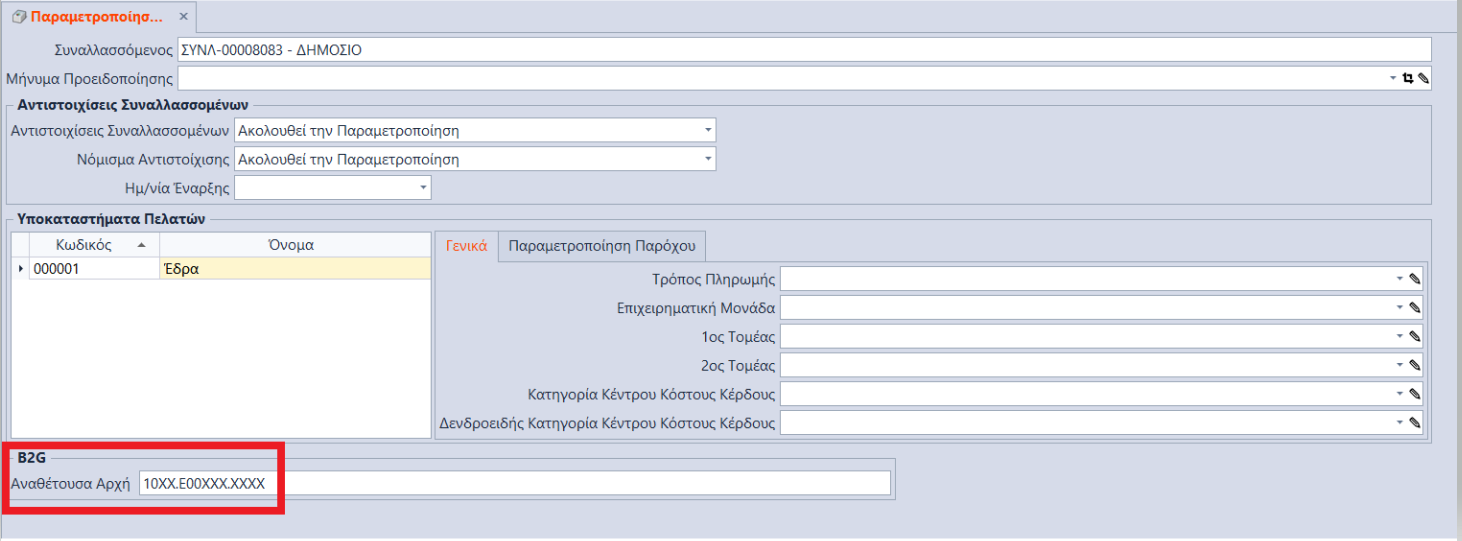Click the Όνομα column header
The height and width of the screenshot is (541, 1462).
pos(295,245)
